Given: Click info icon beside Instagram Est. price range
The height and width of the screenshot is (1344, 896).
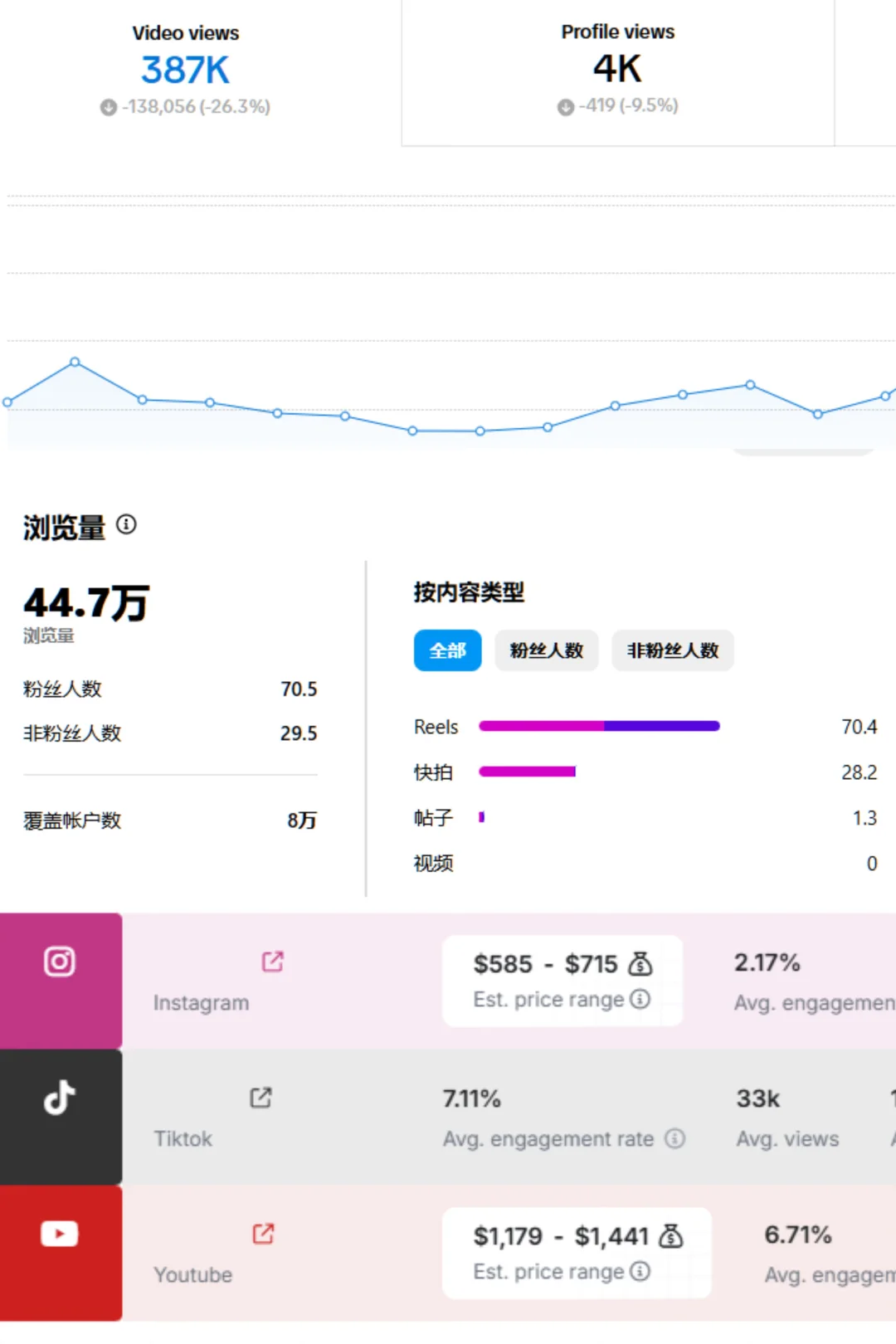Looking at the screenshot, I should pos(640,999).
